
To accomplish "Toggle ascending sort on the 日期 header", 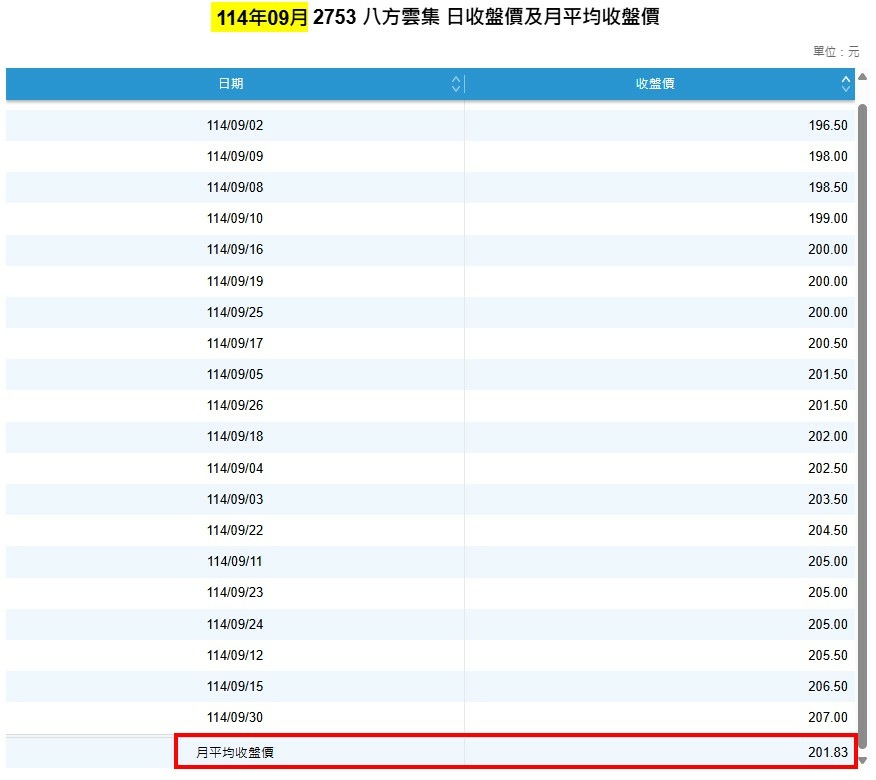I will tap(233, 84).
